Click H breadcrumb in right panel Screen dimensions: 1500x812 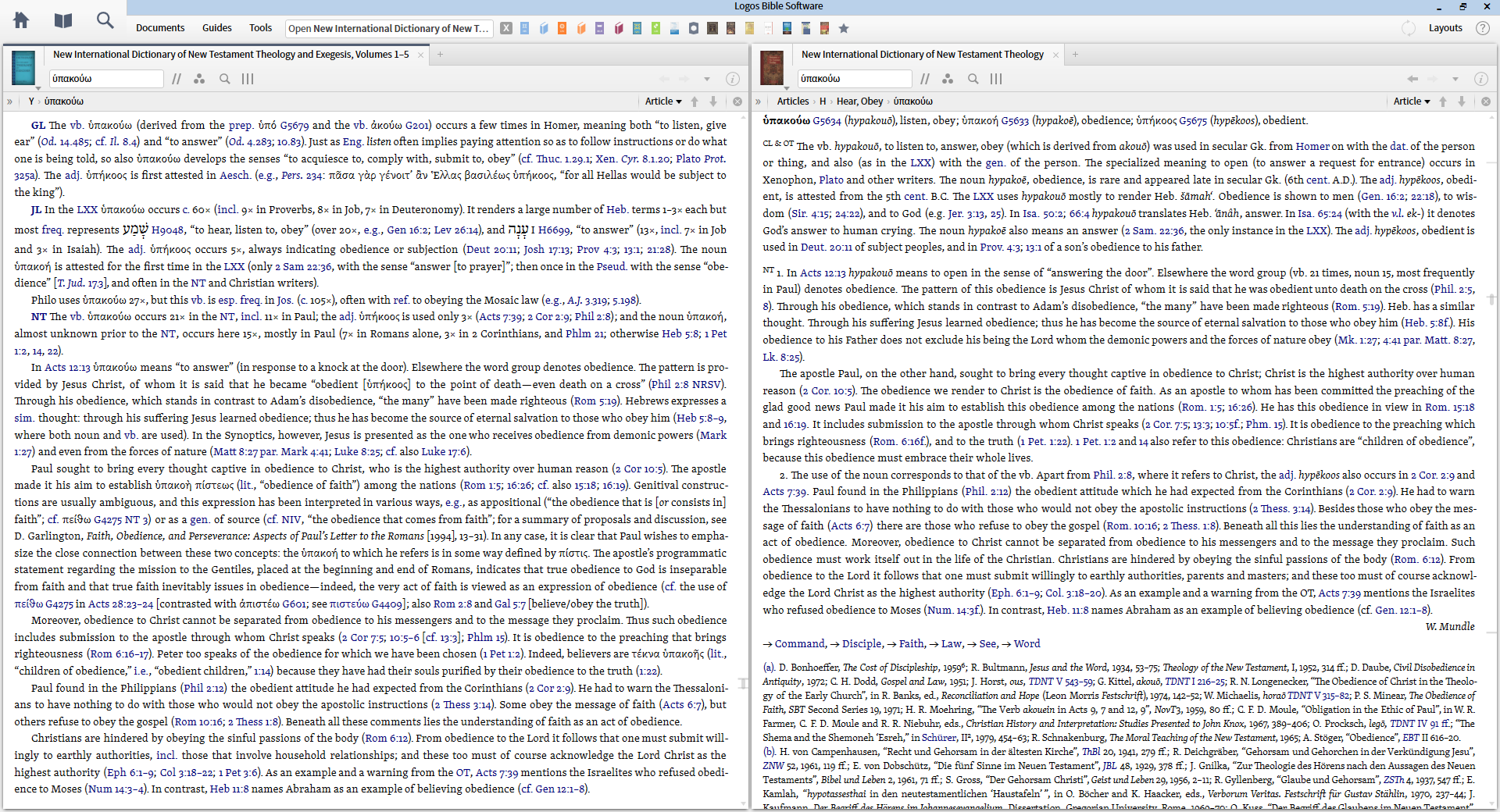(x=823, y=101)
